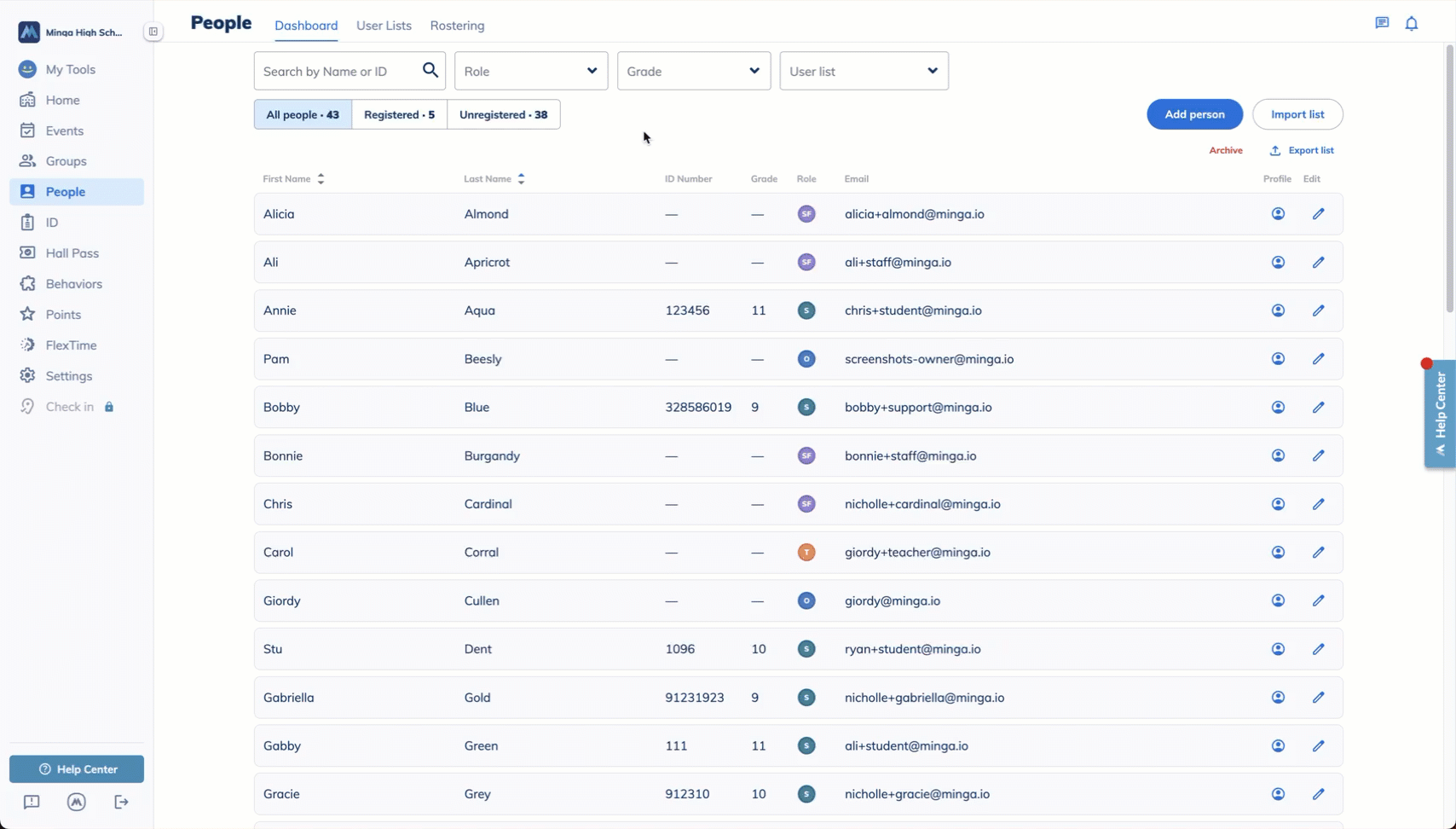
Task: Click the page vertical scrollbar
Action: point(1450,178)
